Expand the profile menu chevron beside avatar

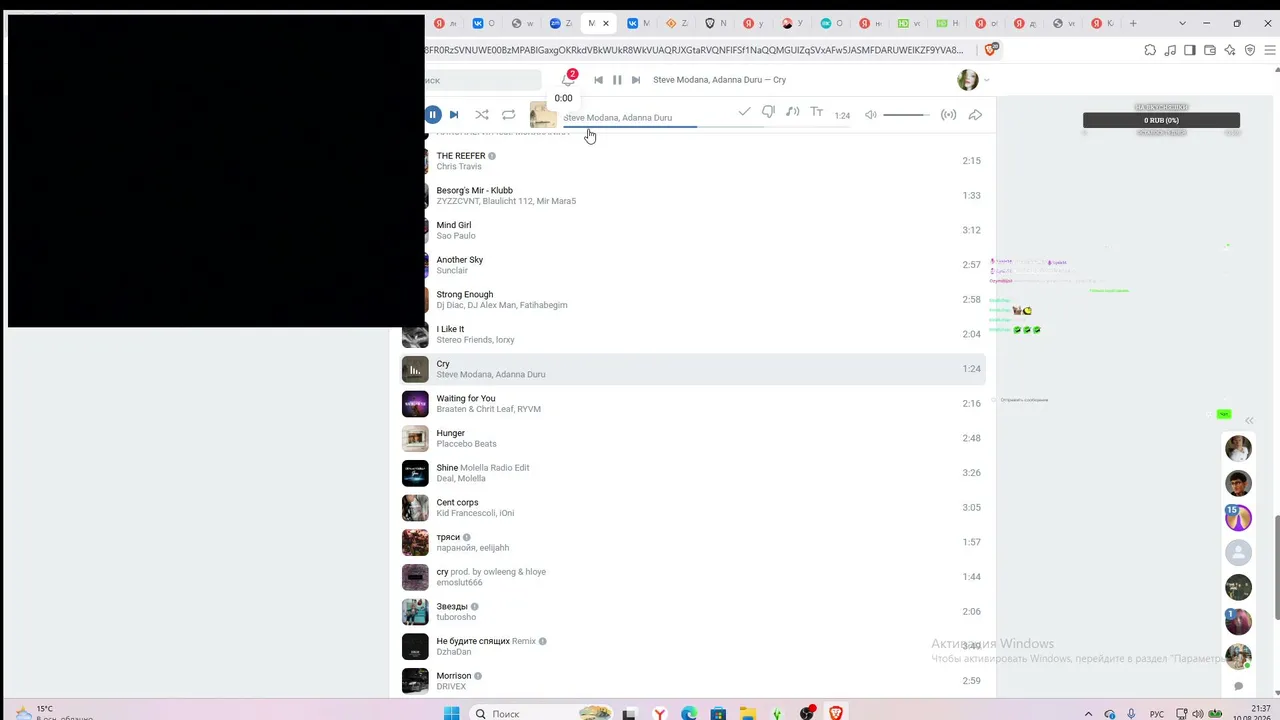(987, 80)
